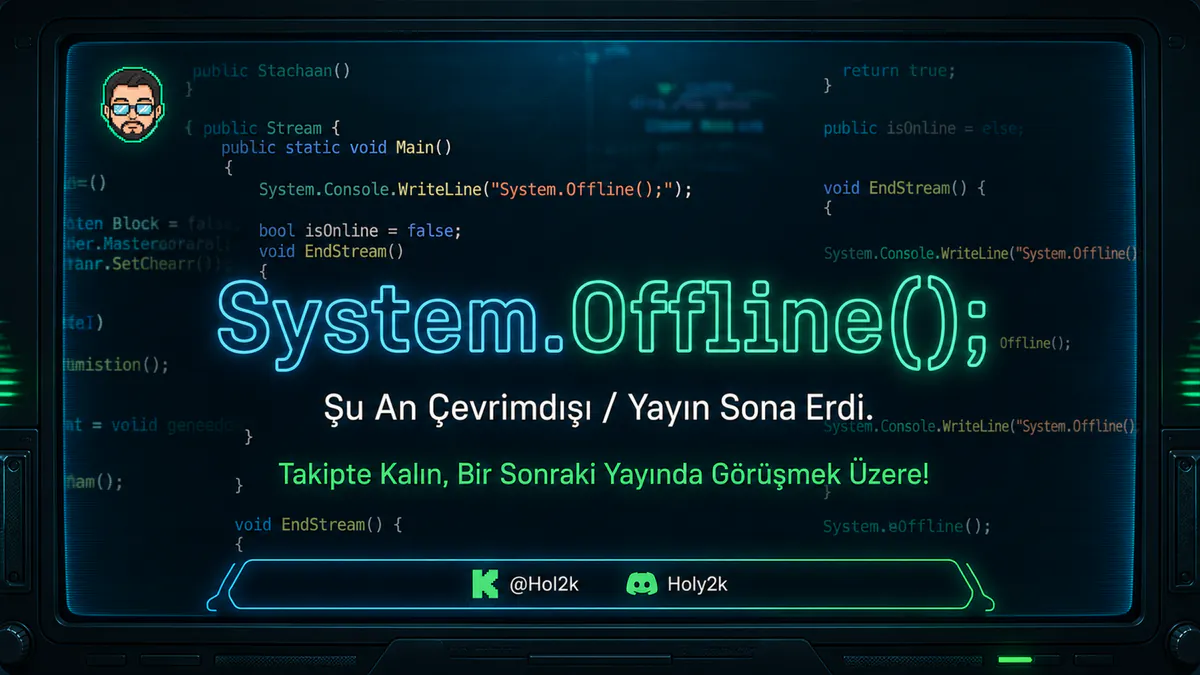Screen dimensions: 1200x675
Task: Click "Takipte Kalın, Bir Sonraki Yayında Görüşmek Üzere!" text
Action: (x=603, y=474)
